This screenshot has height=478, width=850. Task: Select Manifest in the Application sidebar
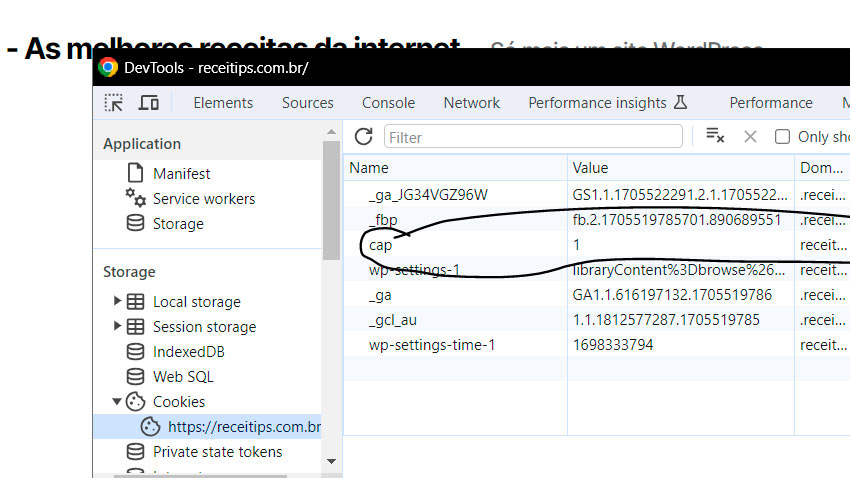(x=181, y=173)
